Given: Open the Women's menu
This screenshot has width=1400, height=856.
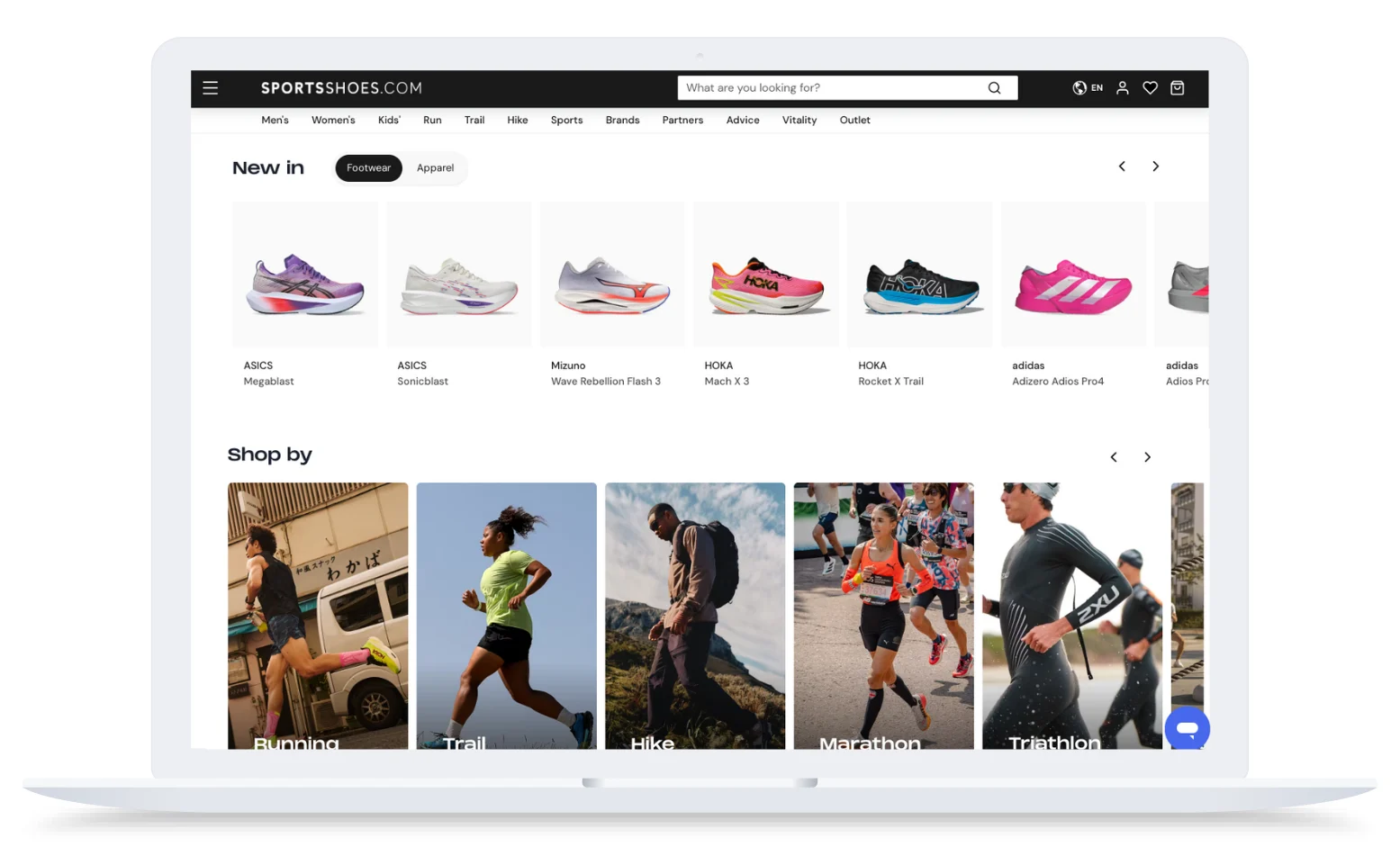Looking at the screenshot, I should point(333,120).
